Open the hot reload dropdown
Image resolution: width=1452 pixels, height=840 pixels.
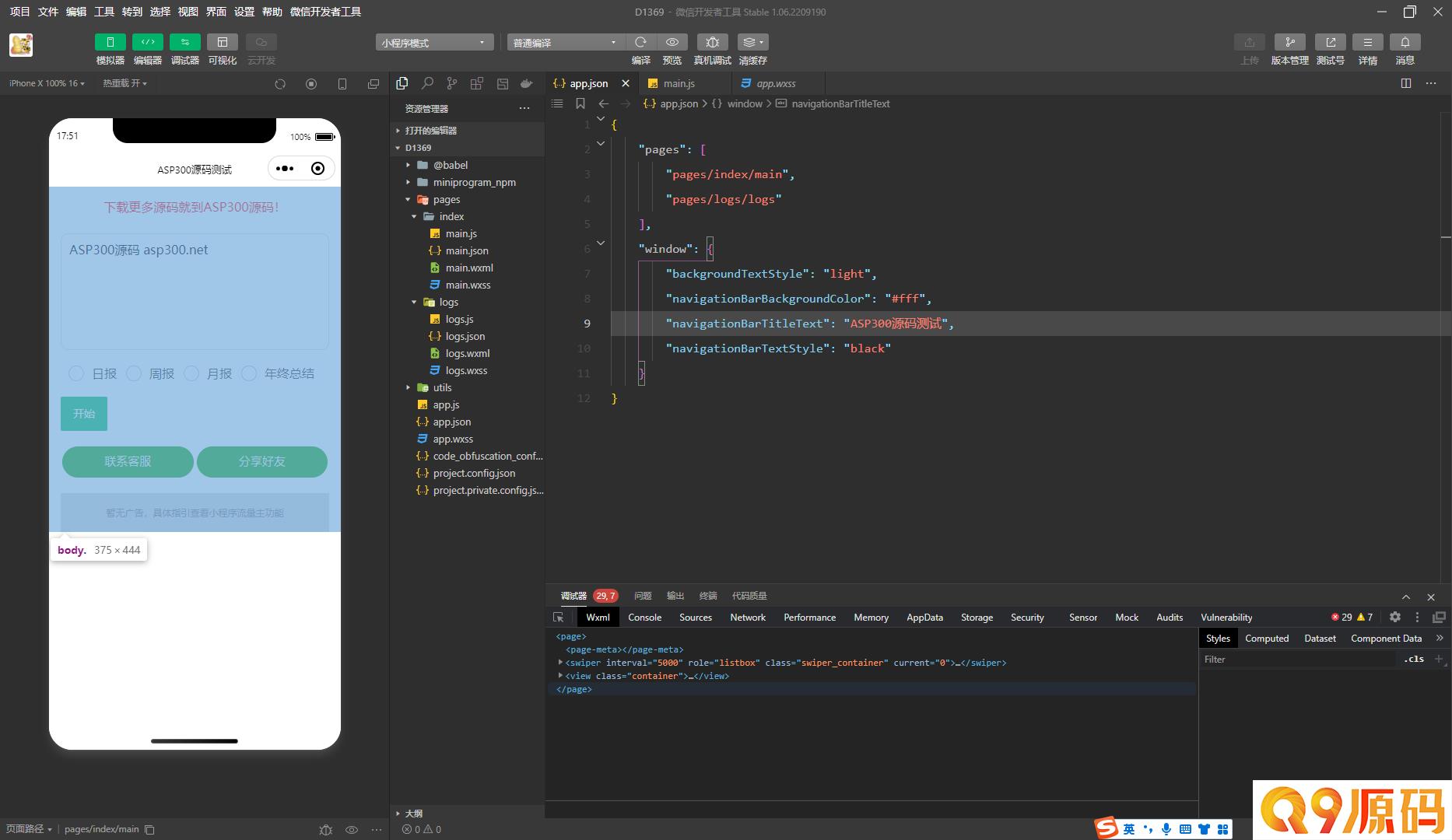125,83
